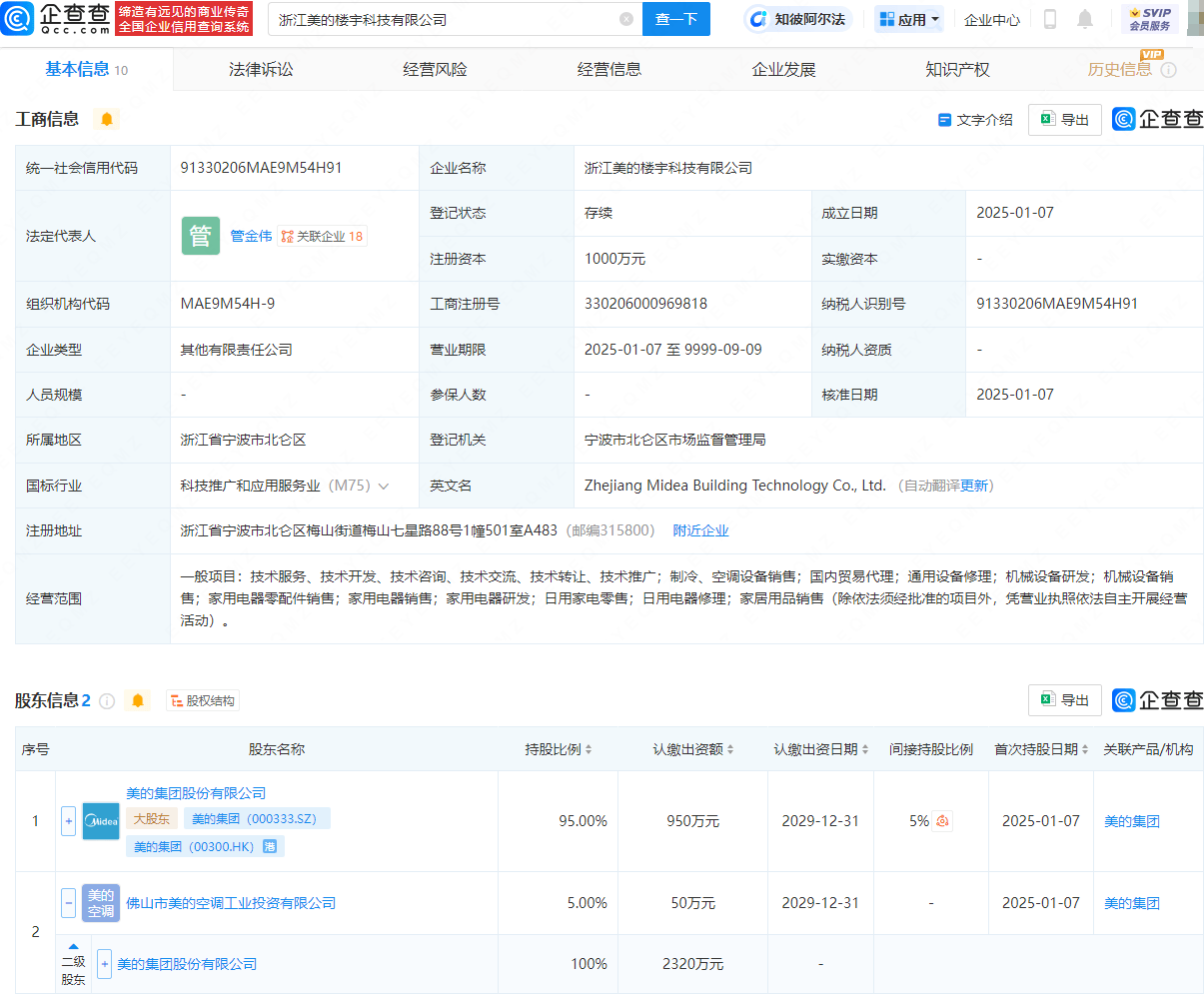
Task: Open legal representative 管金伟 link
Action: (x=251, y=236)
